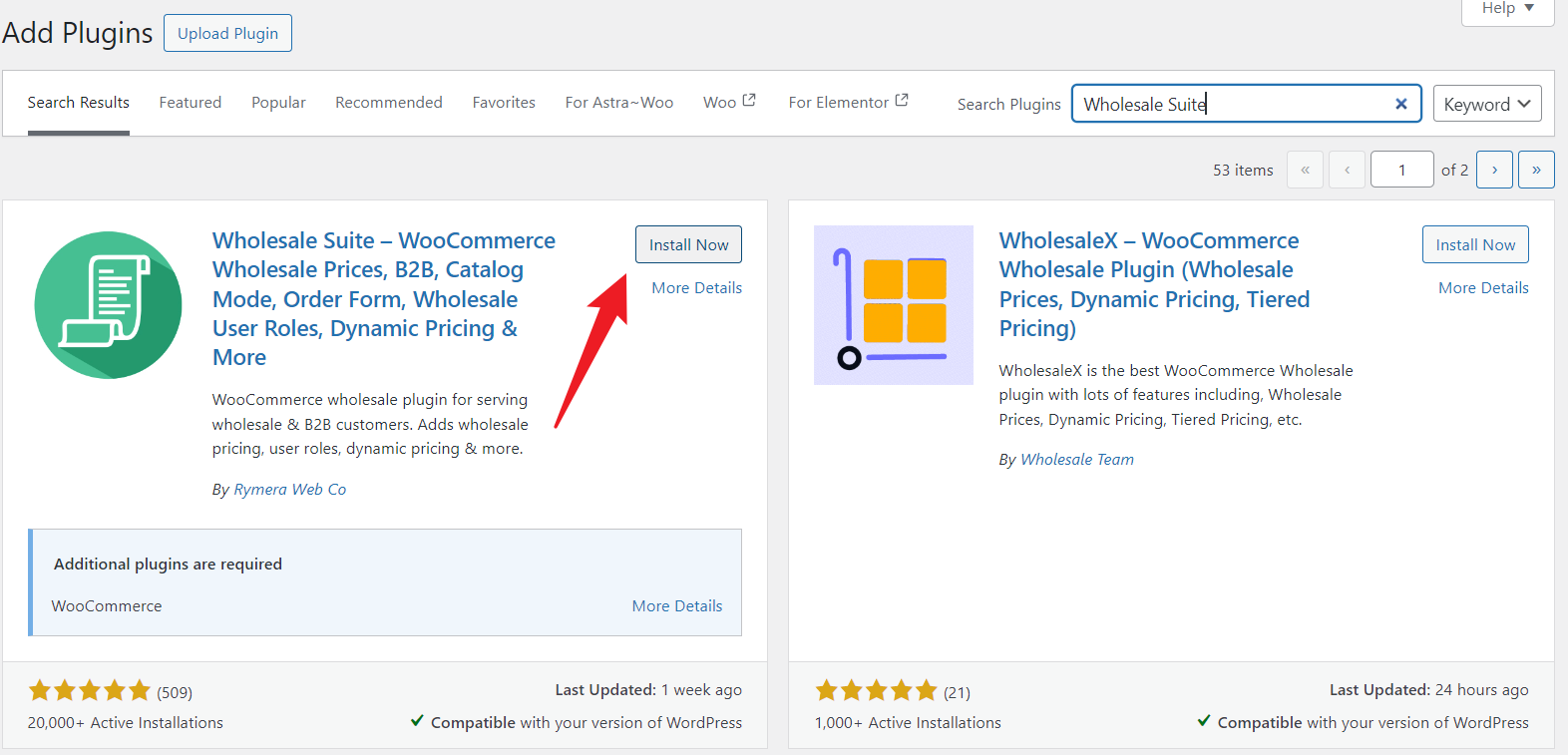Open the Woo external tab
The height and width of the screenshot is (755, 1568).
pos(729,102)
